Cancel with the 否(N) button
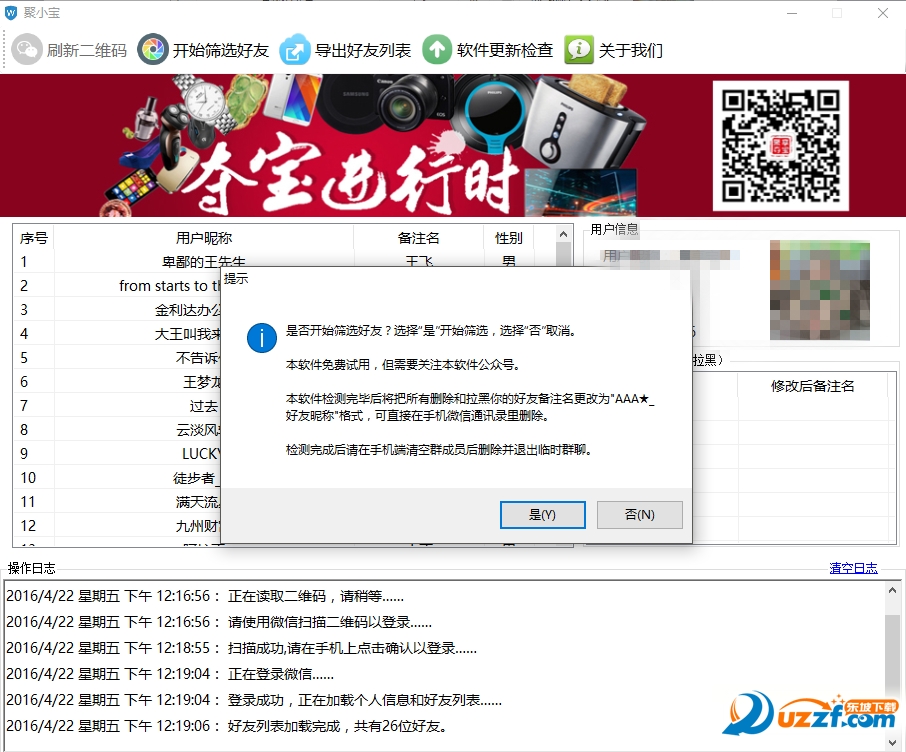The height and width of the screenshot is (752, 906). (x=639, y=515)
